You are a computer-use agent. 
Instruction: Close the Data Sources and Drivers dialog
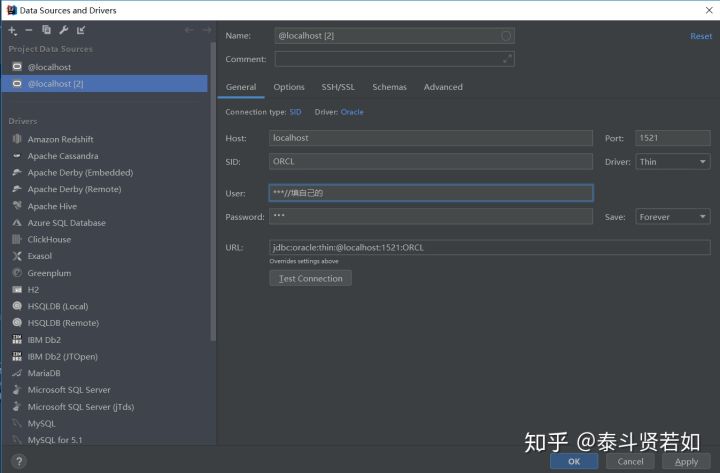coord(709,10)
